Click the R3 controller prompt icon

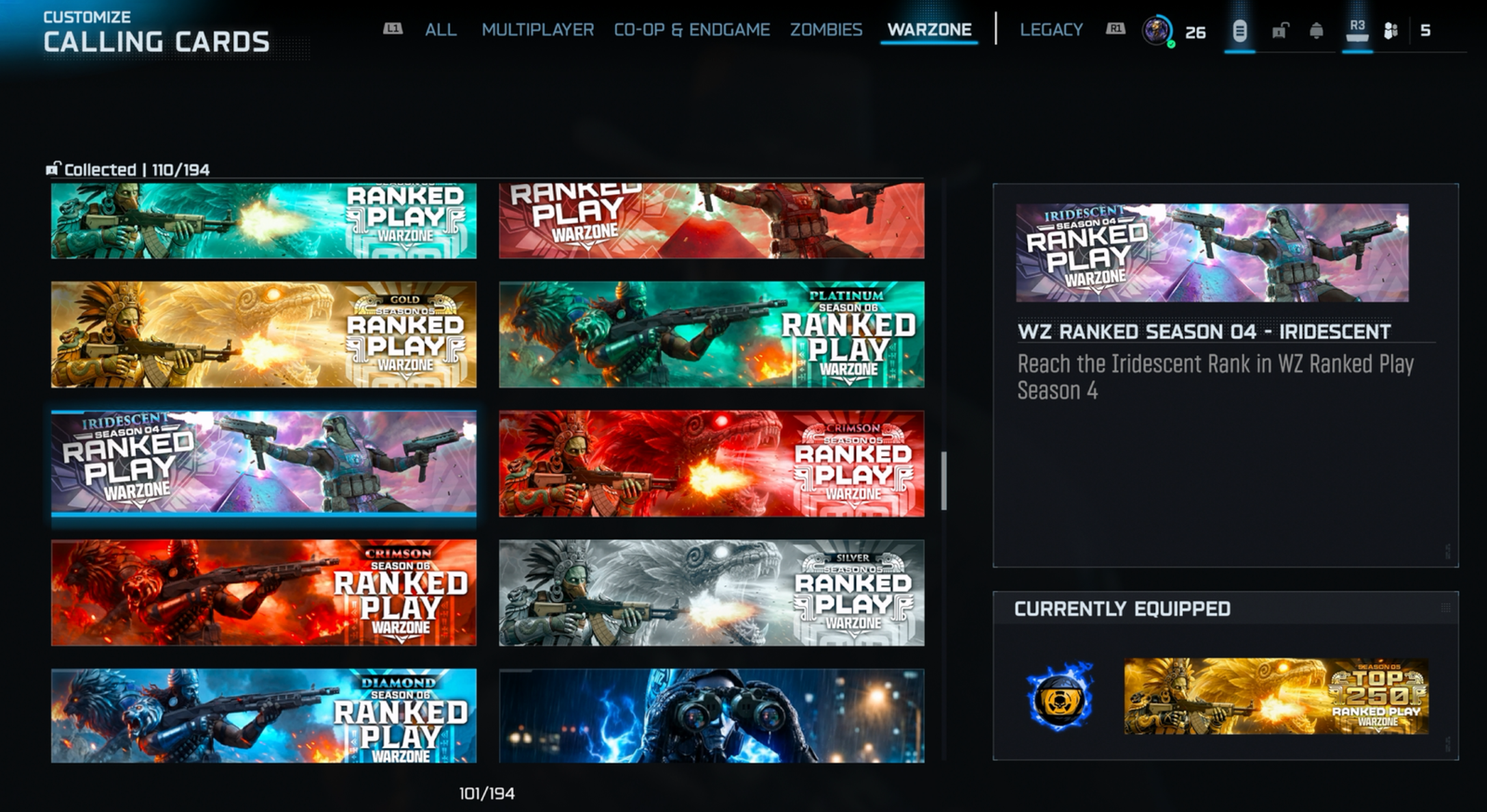click(1358, 30)
